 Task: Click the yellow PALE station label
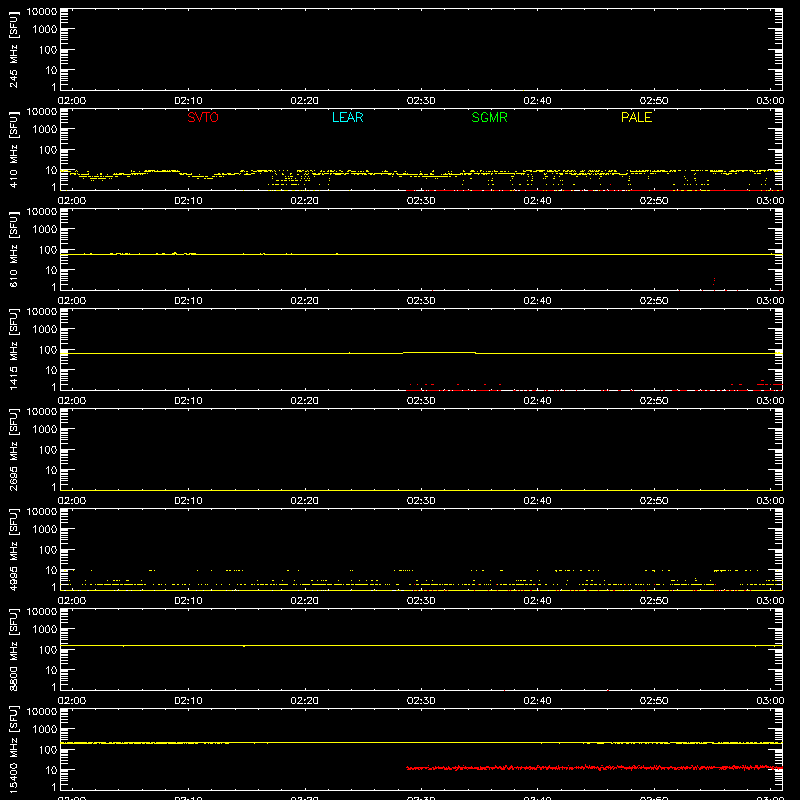point(636,117)
